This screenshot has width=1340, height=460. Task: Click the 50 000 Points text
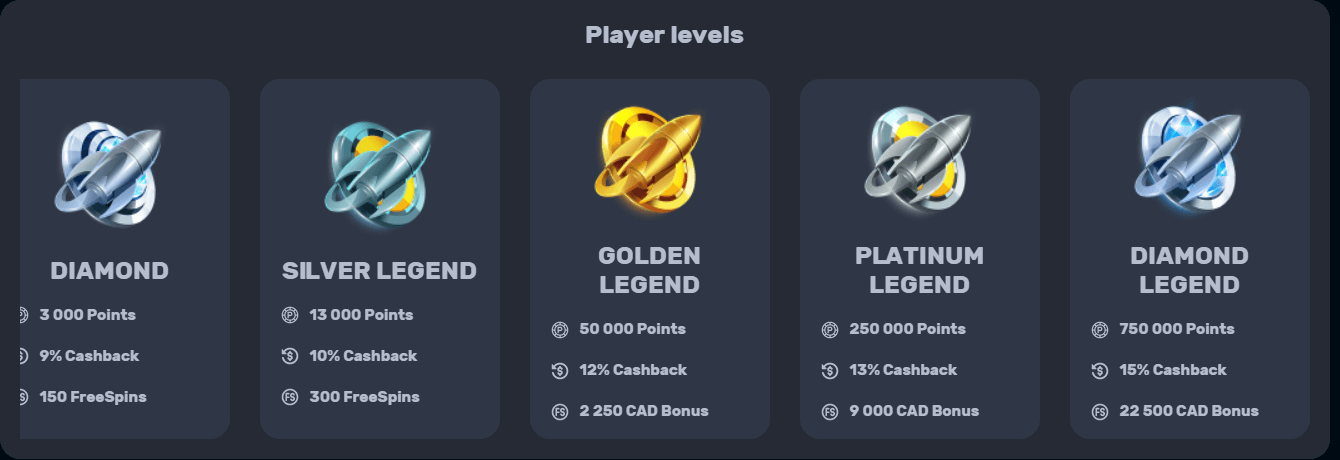(x=633, y=329)
